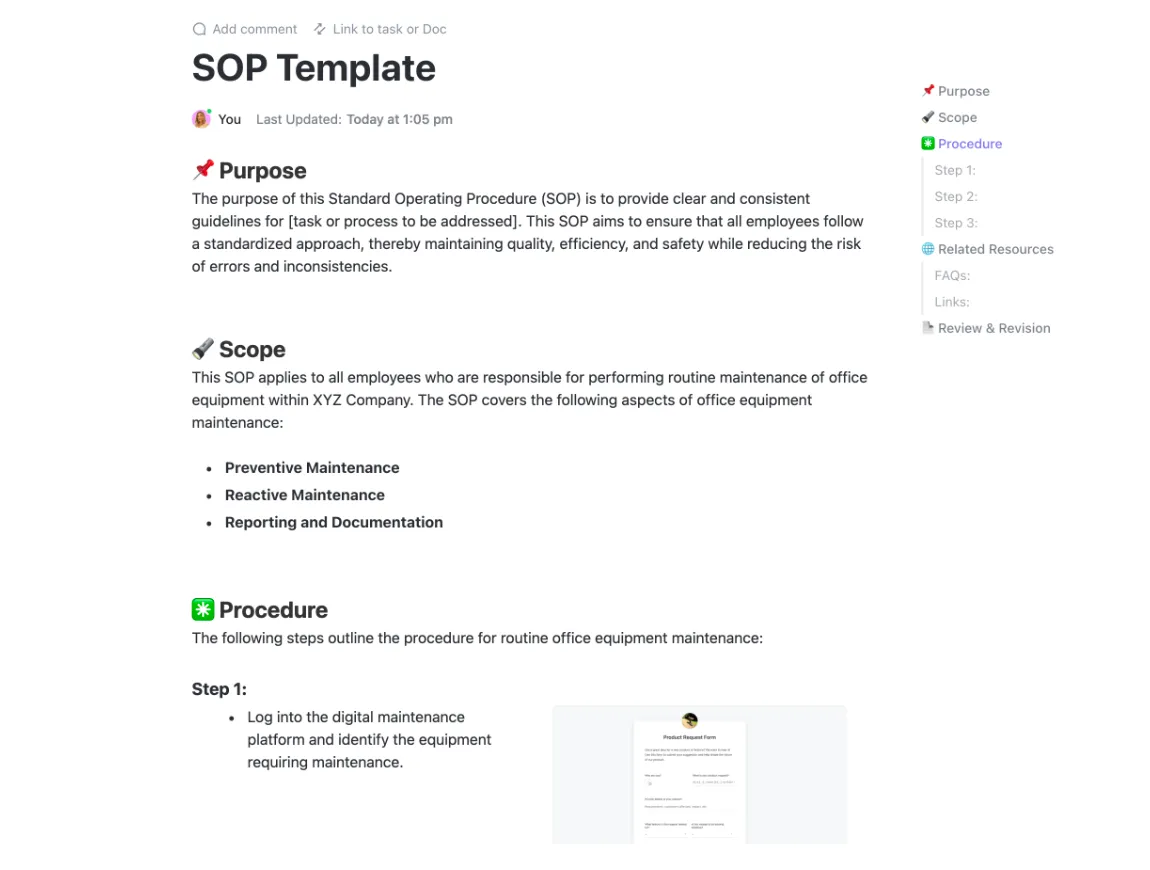Click the green asterisk icon beside Procedure heading

(203, 609)
